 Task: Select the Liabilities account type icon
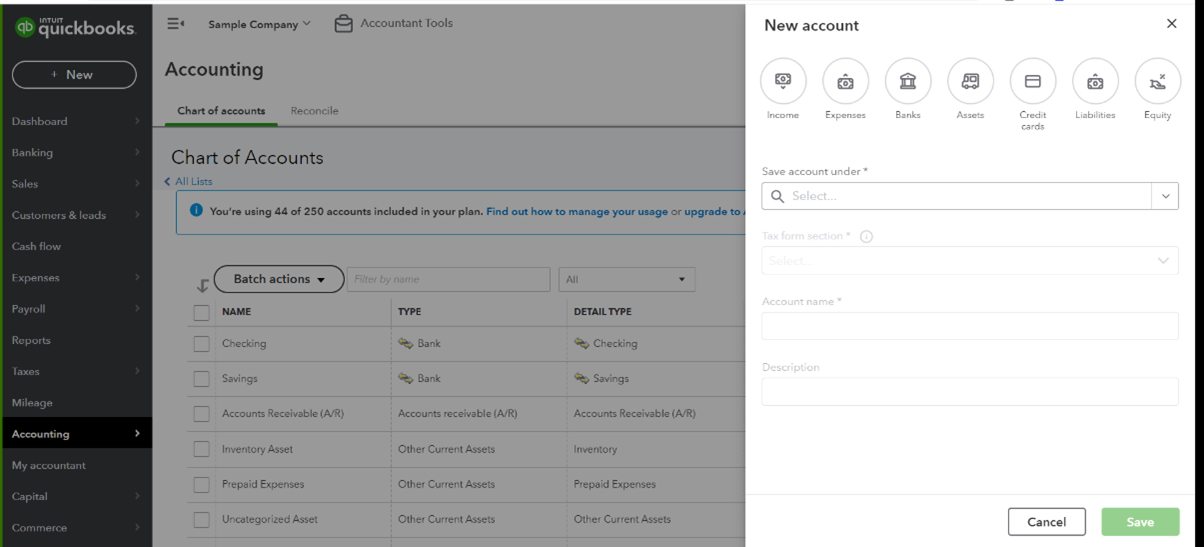1095,81
